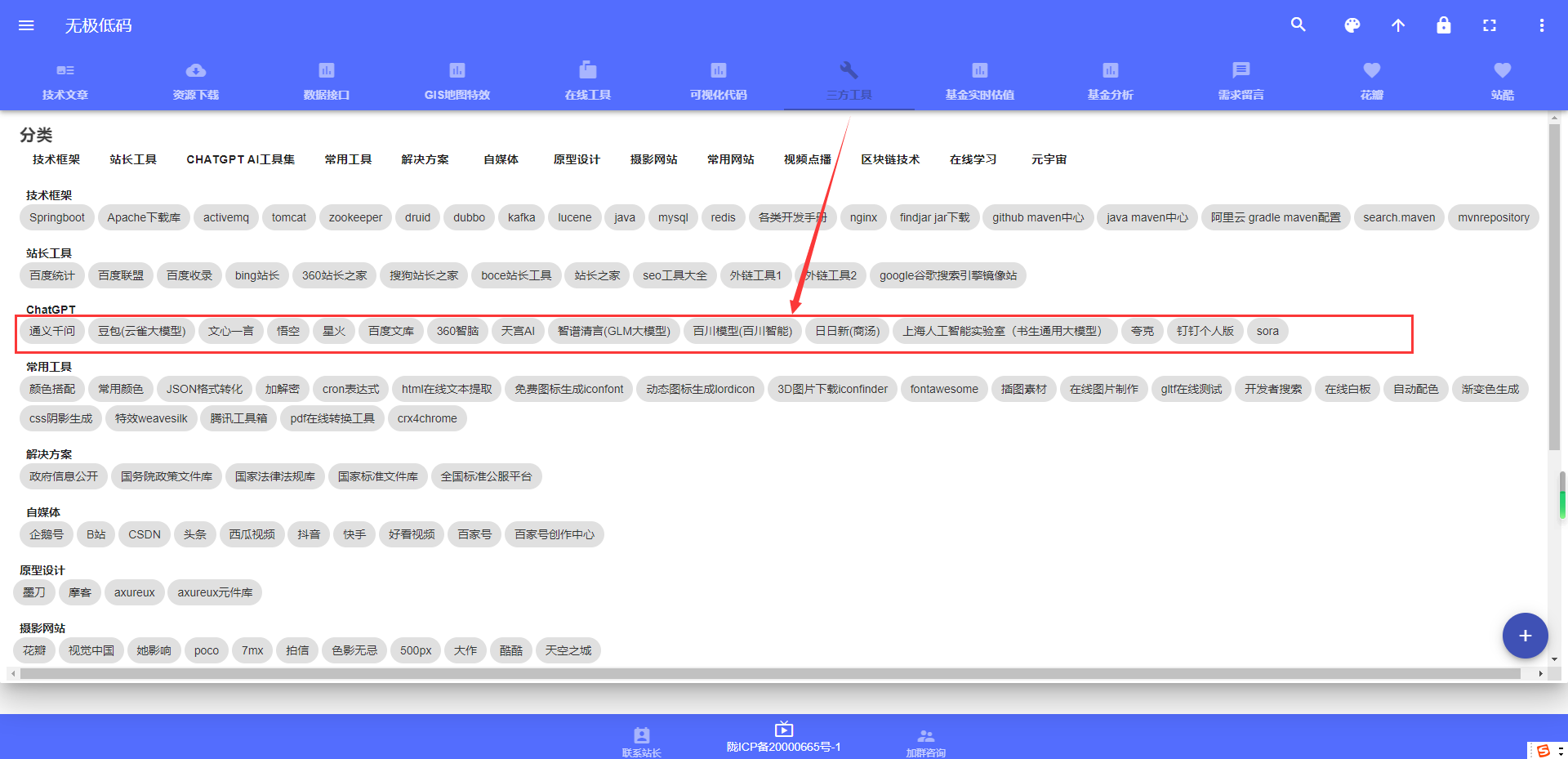Open the 夸克 chip
The image size is (1568, 759).
pos(1143,331)
